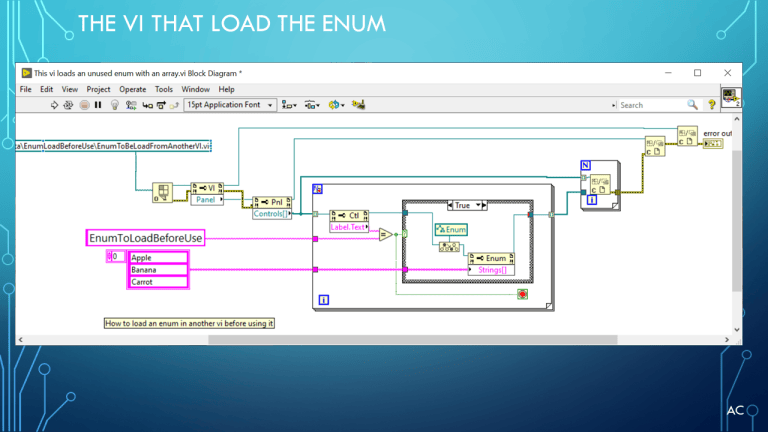Click the case selector increment arrow right of True
Image resolution: width=768 pixels, height=432 pixels.
tap(484, 206)
